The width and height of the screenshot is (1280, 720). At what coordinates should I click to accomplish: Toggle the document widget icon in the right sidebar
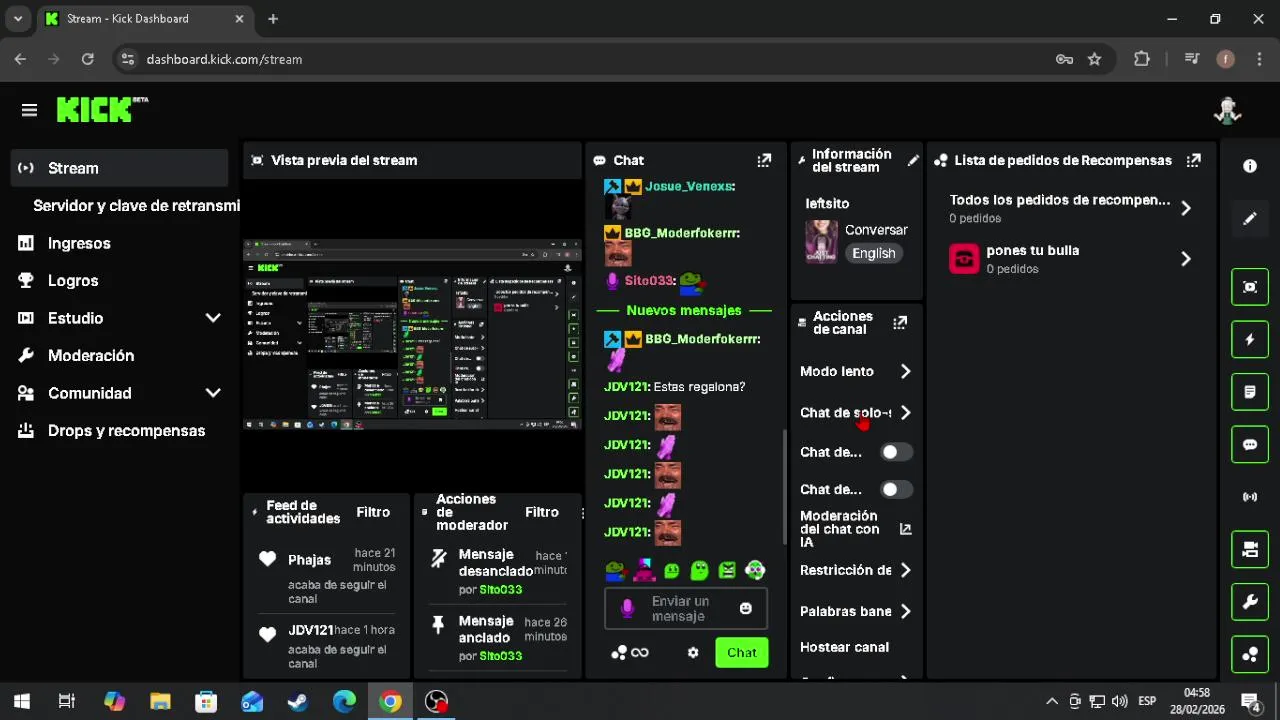pos(1250,392)
